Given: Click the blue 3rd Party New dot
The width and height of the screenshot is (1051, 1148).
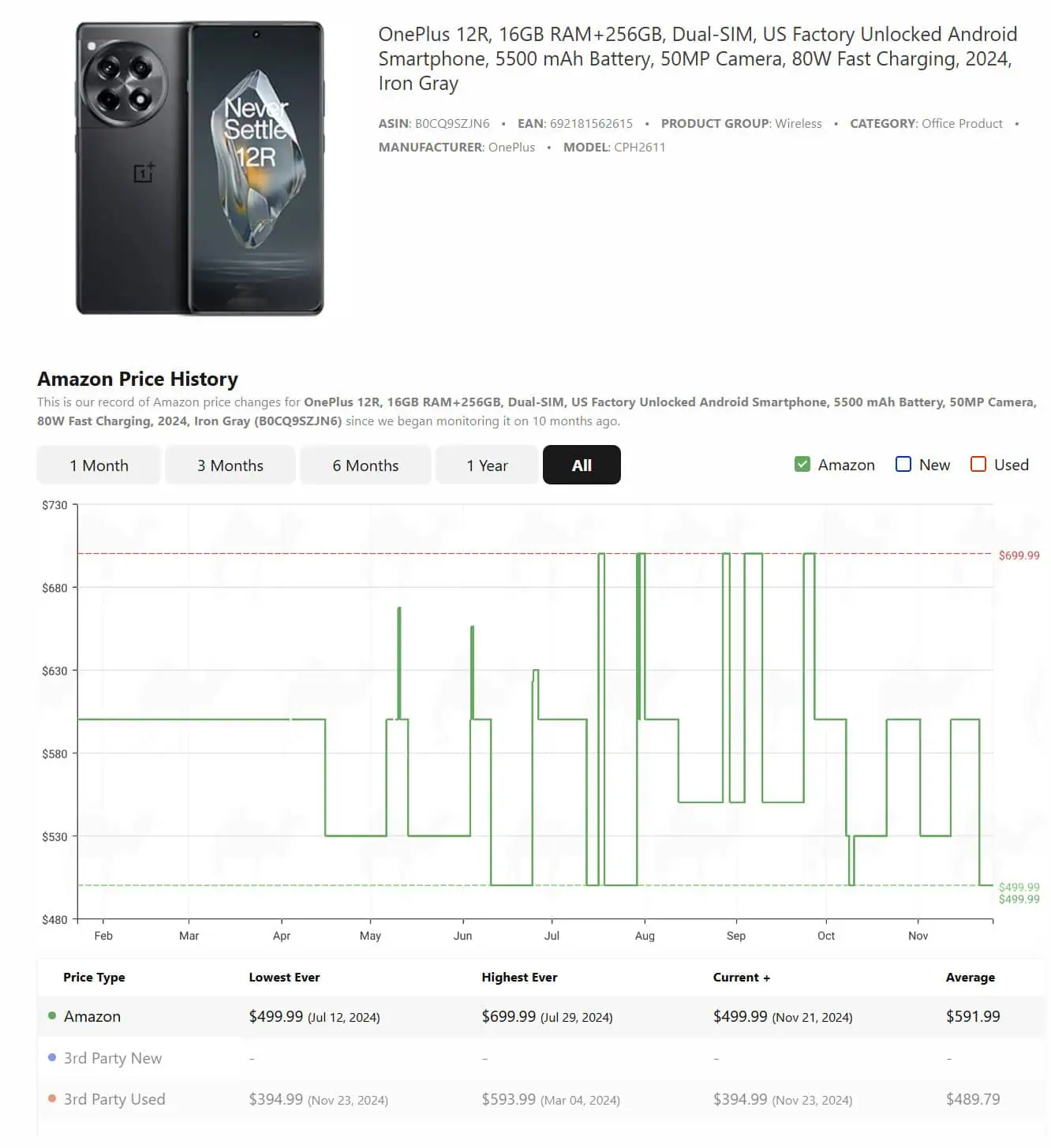Looking at the screenshot, I should 52,1057.
